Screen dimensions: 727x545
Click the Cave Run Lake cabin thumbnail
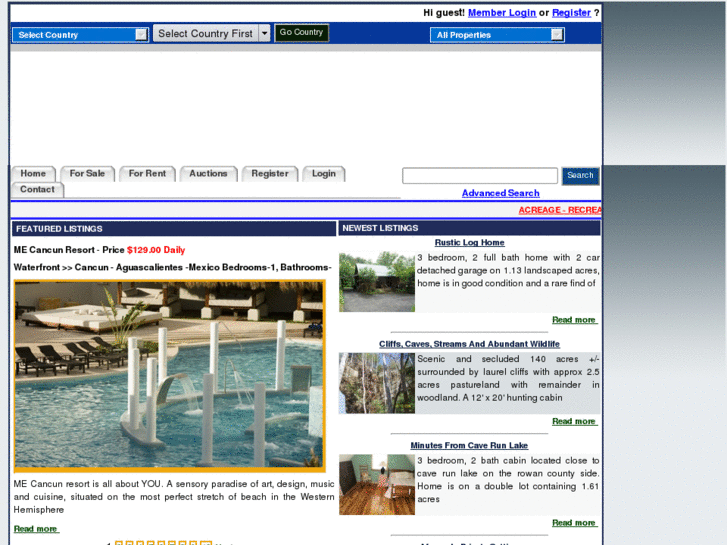point(377,484)
